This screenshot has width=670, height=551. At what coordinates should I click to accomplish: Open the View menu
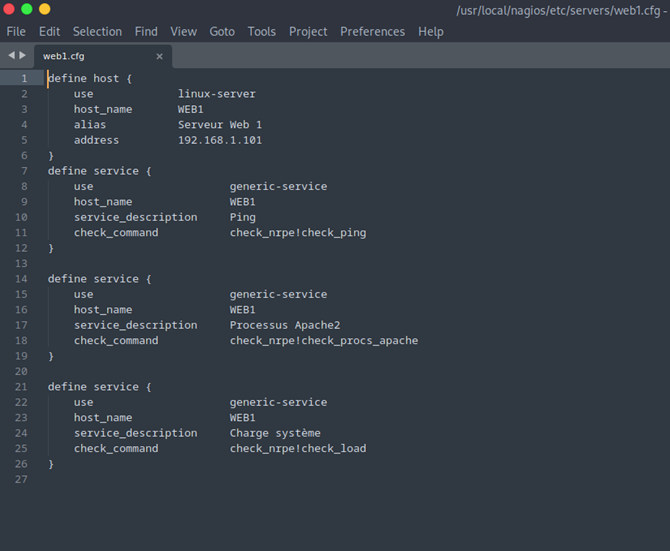(x=183, y=31)
